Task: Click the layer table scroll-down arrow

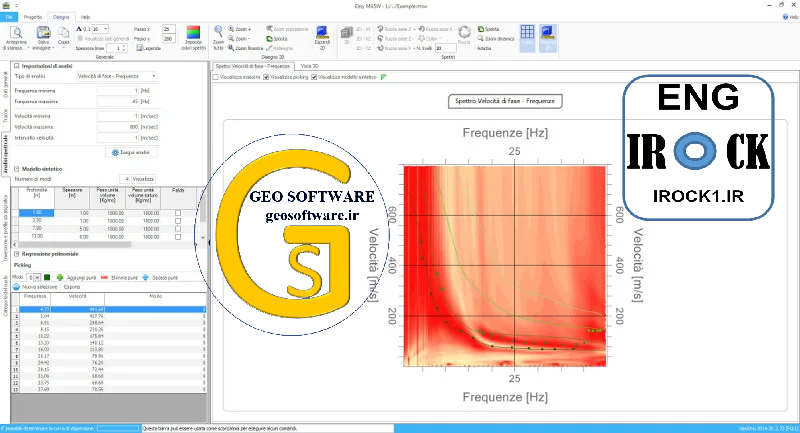Action: tap(203, 238)
